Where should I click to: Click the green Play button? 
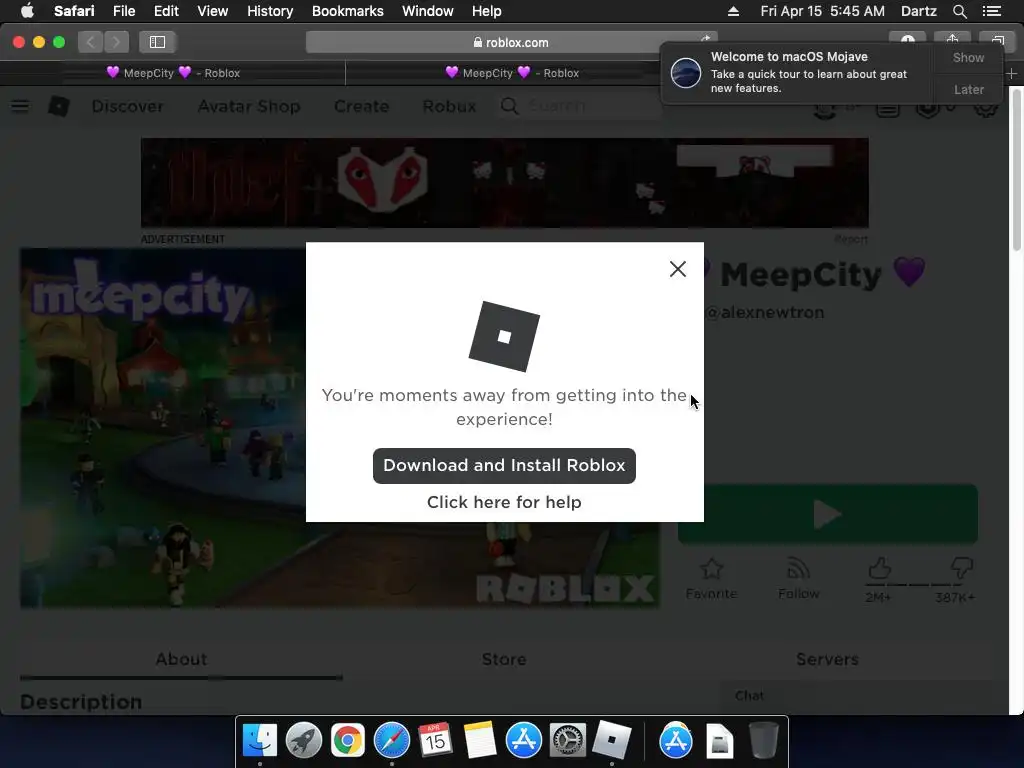(x=827, y=514)
